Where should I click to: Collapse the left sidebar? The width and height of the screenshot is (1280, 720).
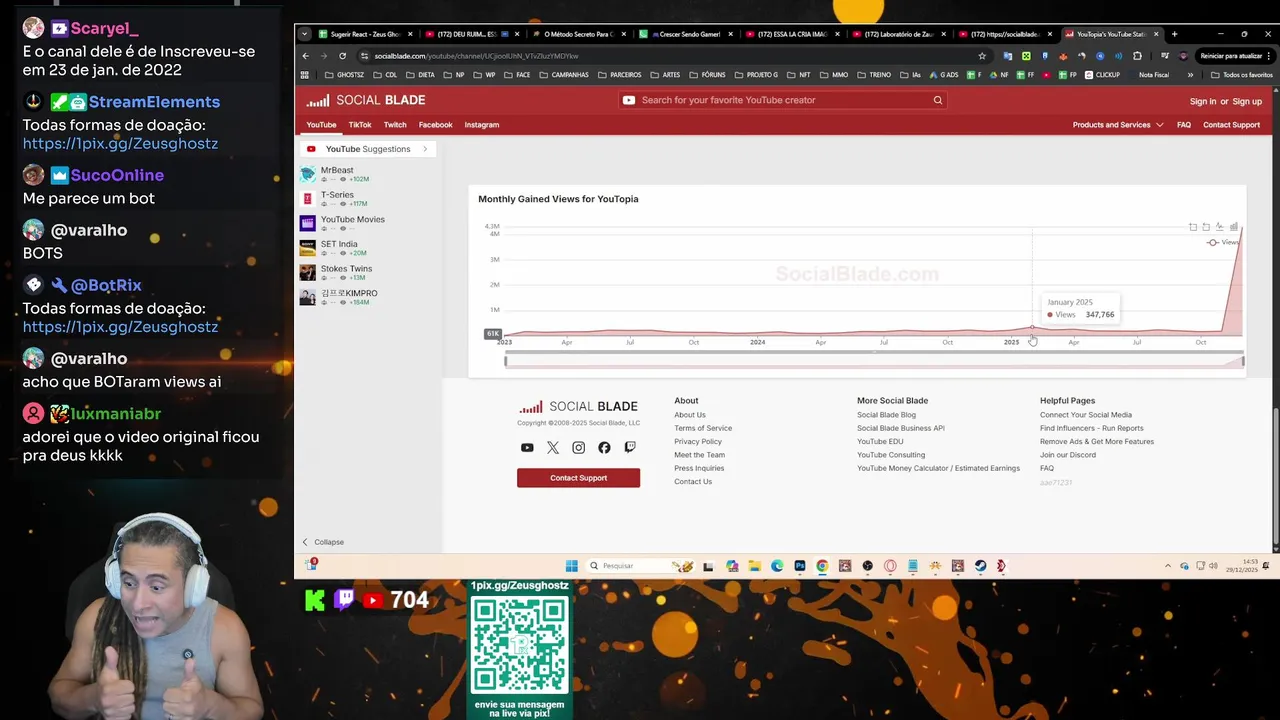click(323, 542)
